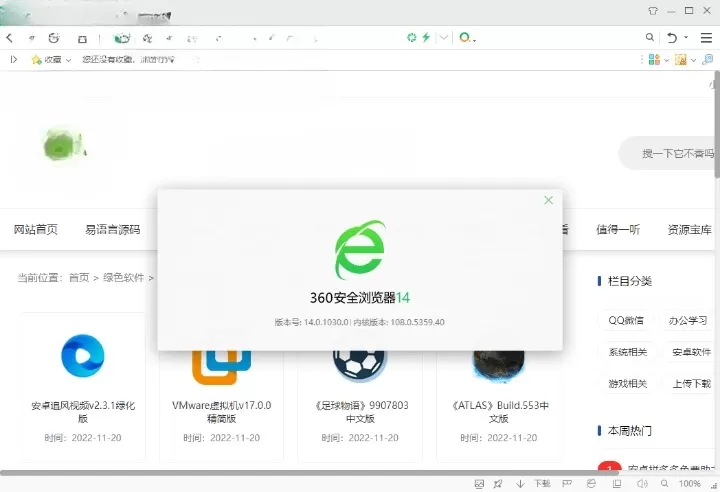This screenshot has height=492, width=720.
Task: Open the 资源宝库 nav tab
Action: point(689,229)
